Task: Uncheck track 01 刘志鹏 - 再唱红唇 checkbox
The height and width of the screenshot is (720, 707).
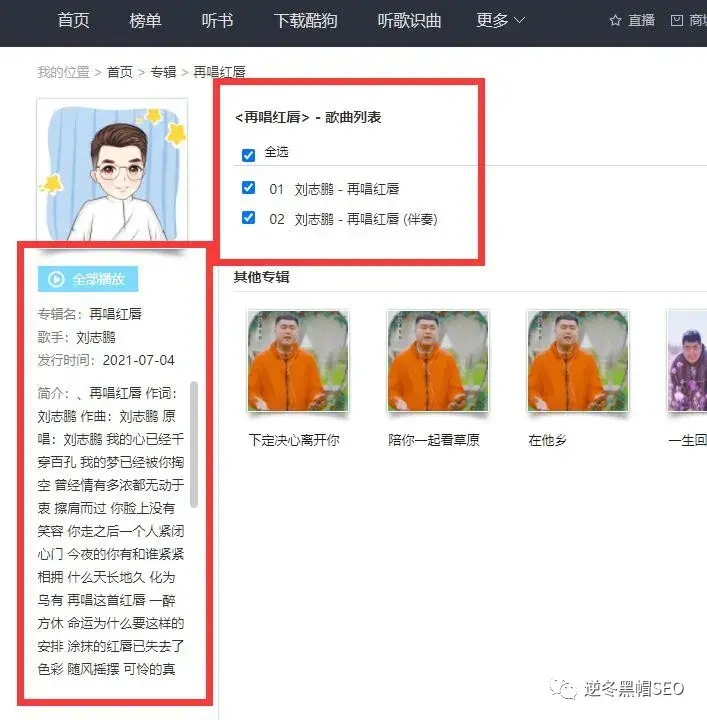Action: (x=248, y=187)
